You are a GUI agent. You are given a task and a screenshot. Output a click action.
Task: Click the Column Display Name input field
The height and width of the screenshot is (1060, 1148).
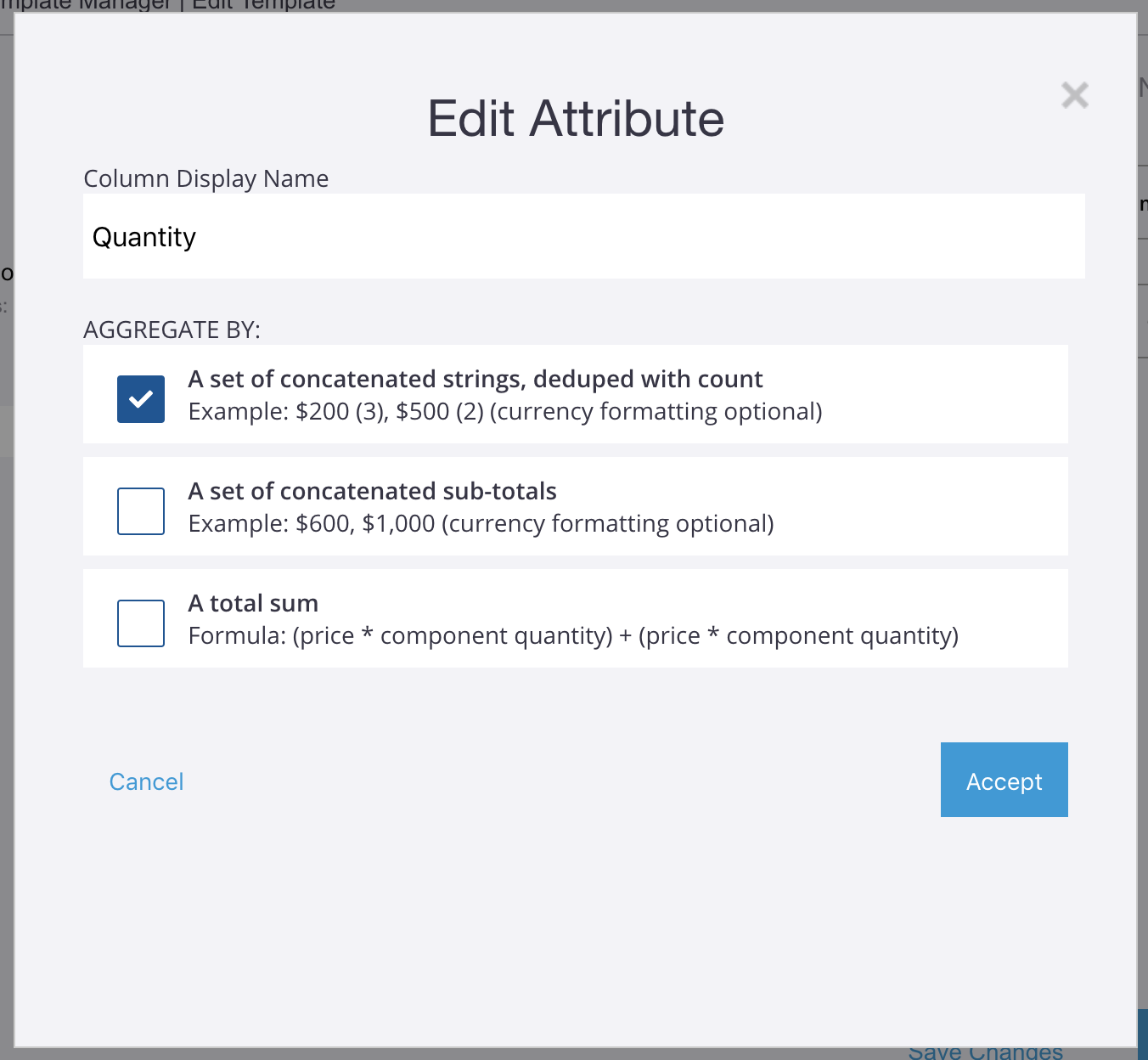coord(583,236)
